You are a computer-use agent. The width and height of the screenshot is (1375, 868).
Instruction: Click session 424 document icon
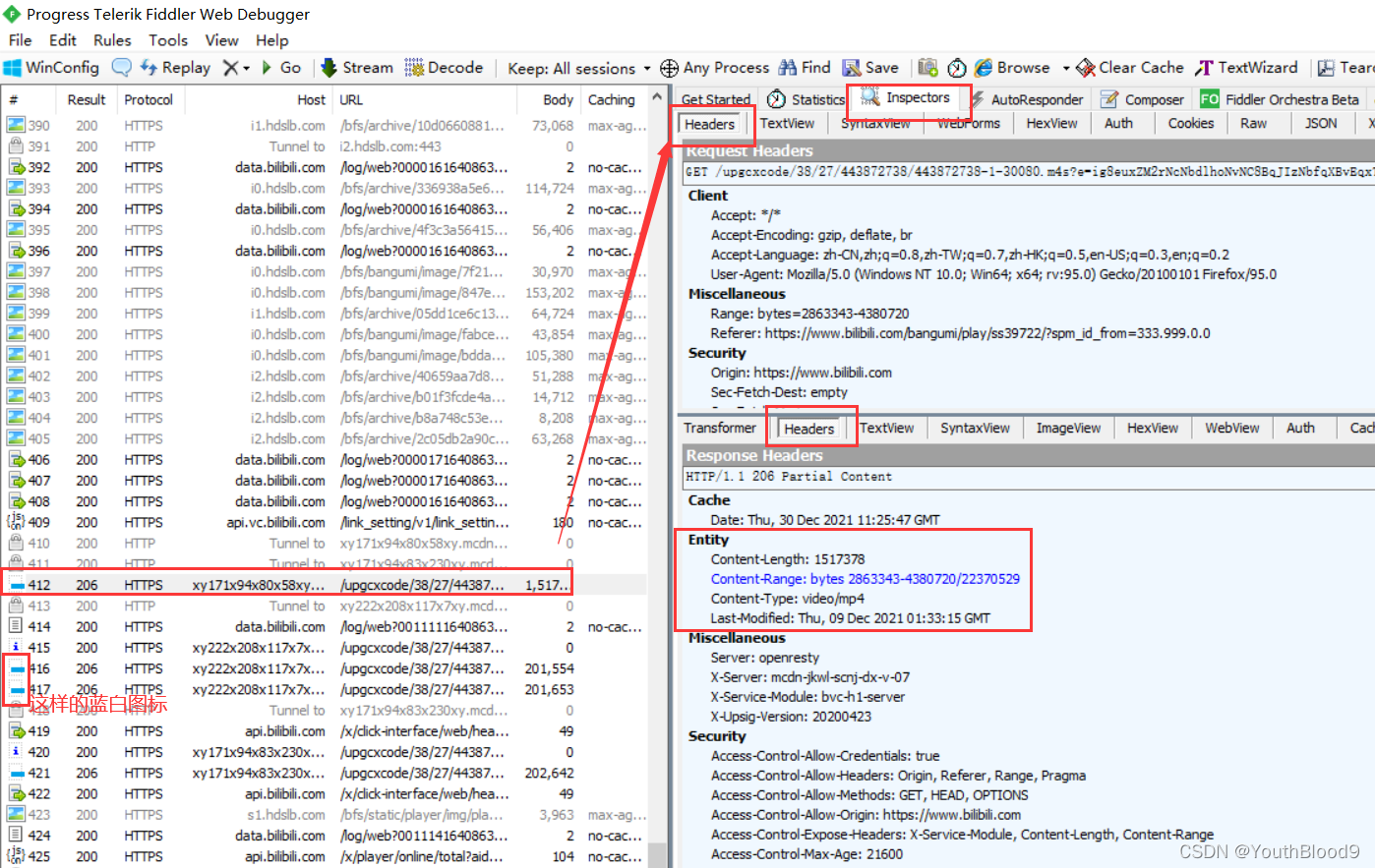pos(16,836)
